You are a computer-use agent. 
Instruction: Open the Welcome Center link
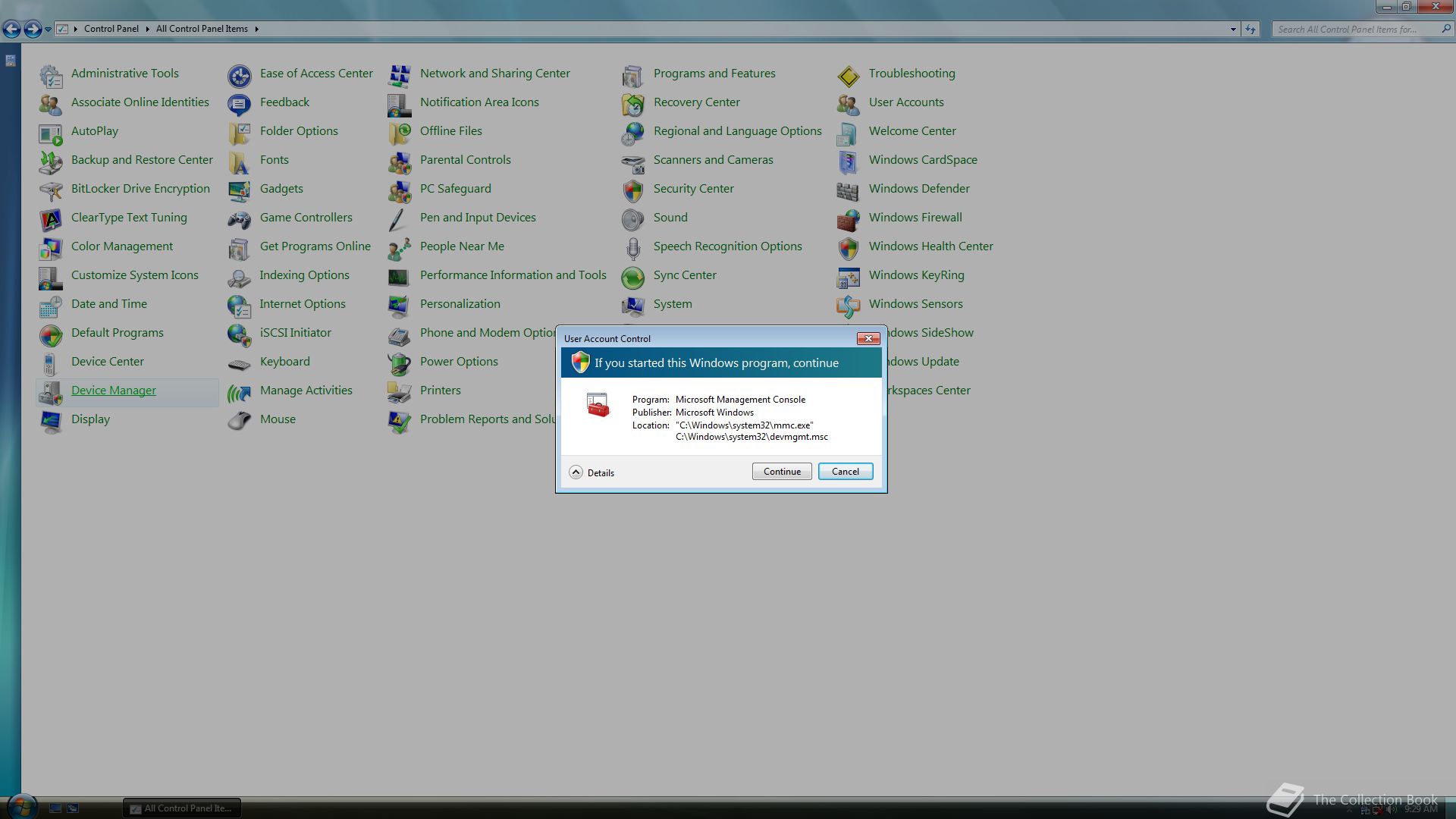click(912, 130)
